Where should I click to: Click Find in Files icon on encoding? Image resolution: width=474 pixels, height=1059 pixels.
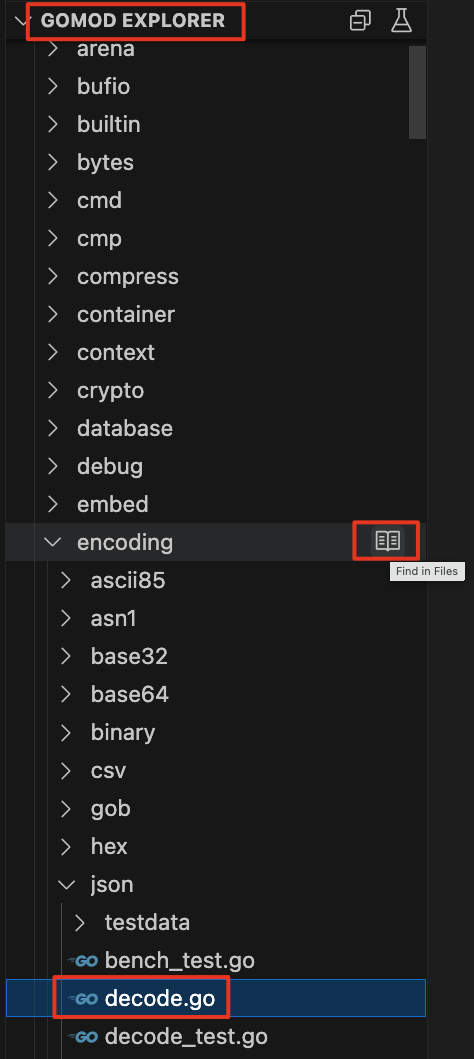click(388, 541)
